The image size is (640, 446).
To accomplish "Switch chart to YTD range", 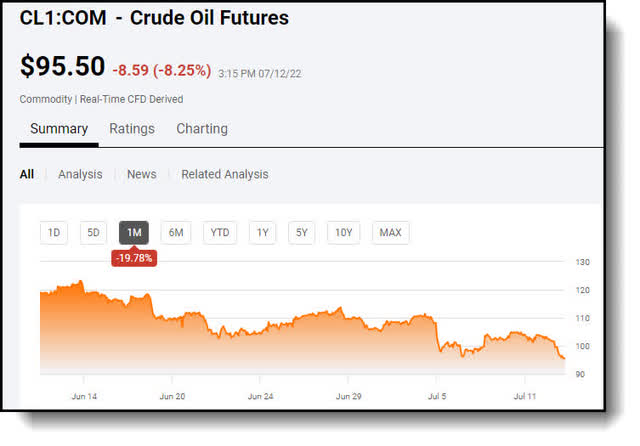I will 220,233.
